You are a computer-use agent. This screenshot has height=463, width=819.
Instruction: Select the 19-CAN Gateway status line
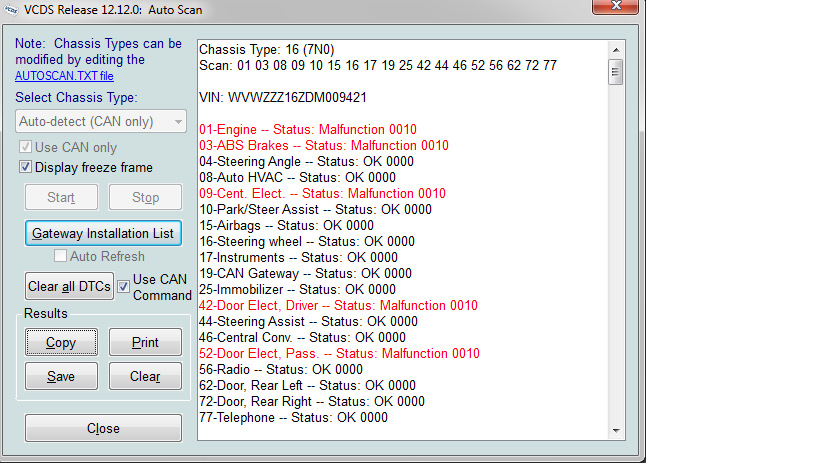305,273
